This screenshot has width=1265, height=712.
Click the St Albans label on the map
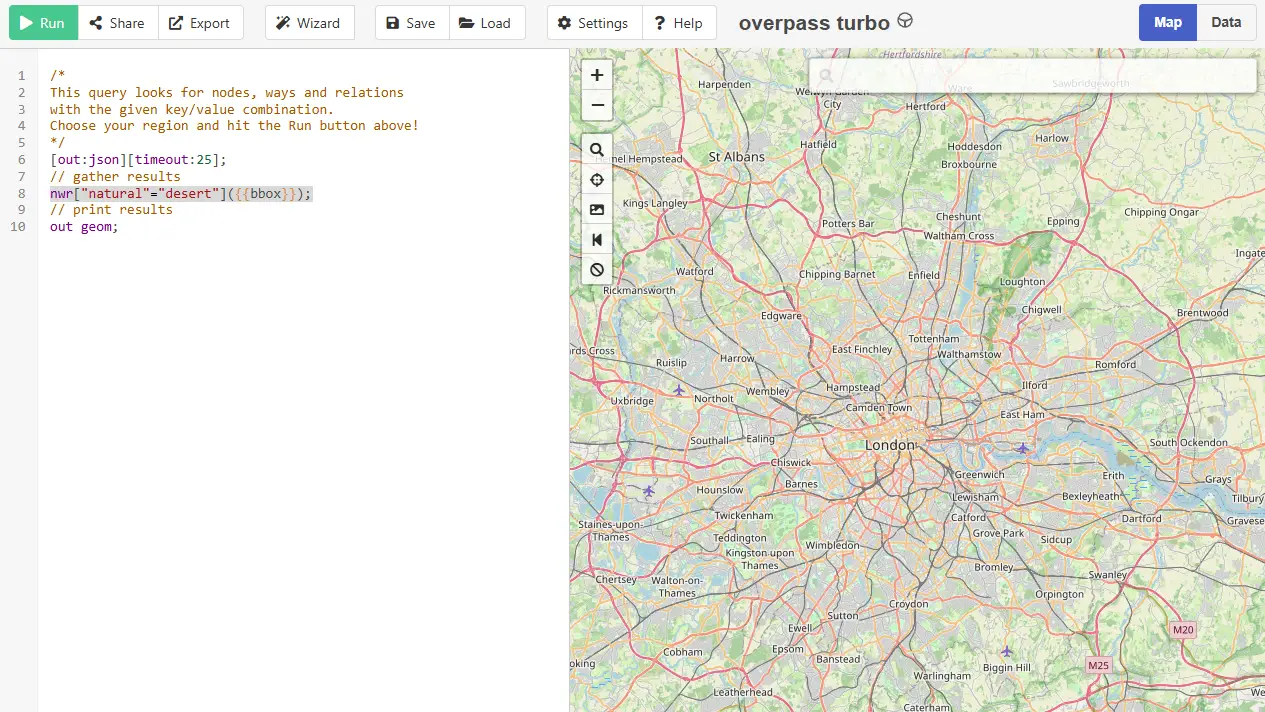736,157
